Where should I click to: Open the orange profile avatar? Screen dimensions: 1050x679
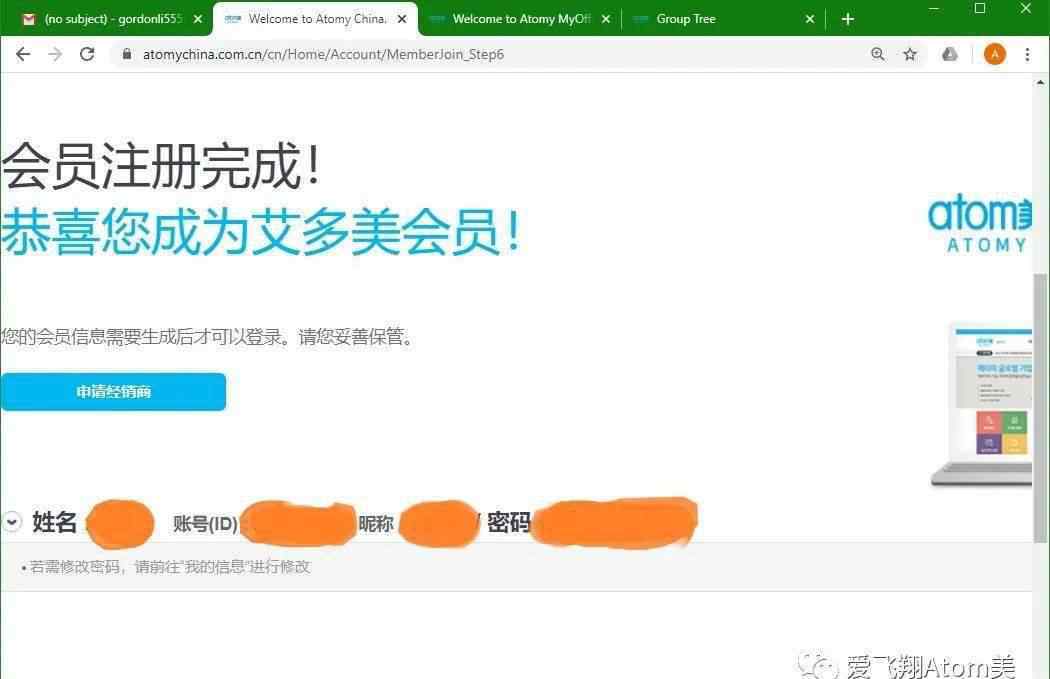tap(994, 54)
